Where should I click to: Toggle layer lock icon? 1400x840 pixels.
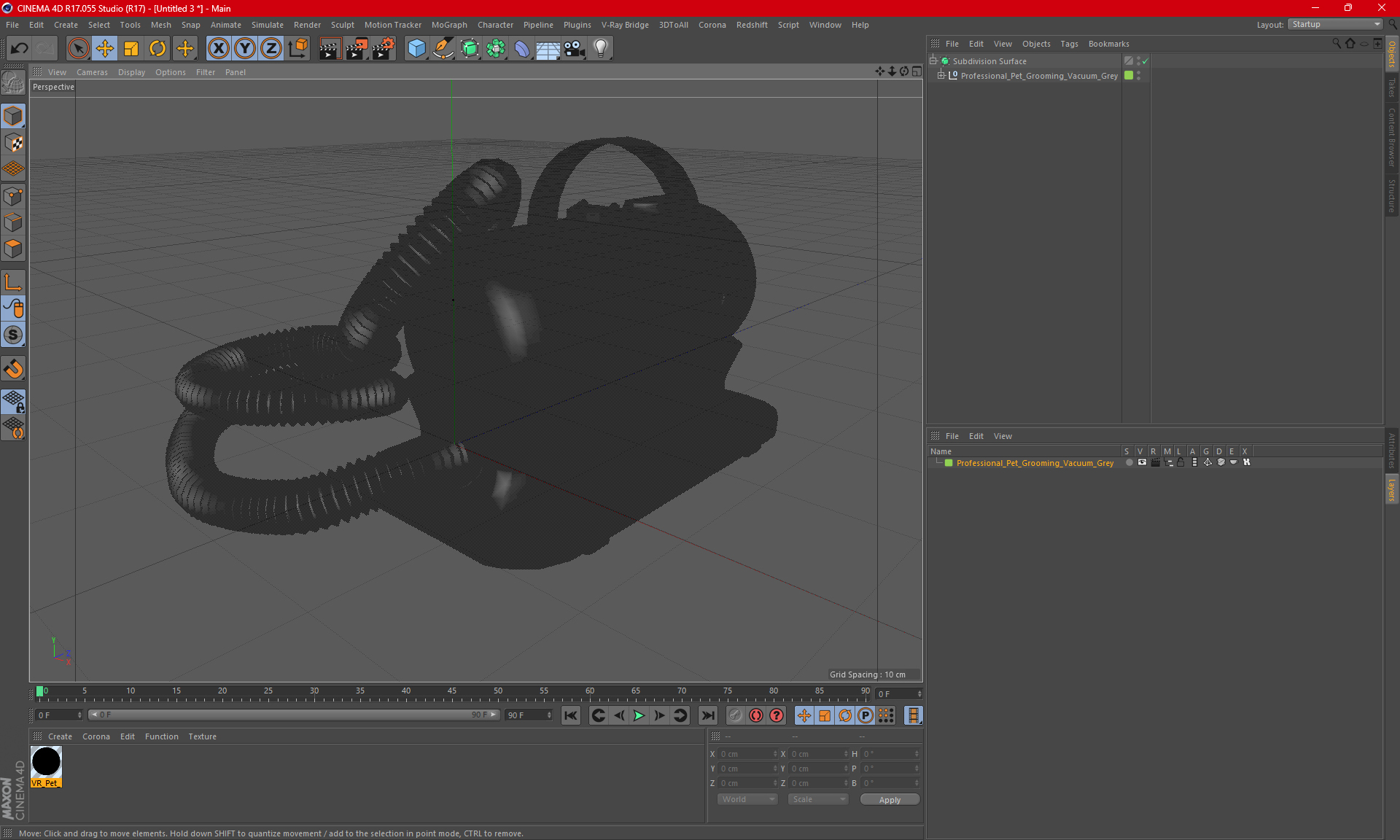click(1181, 462)
